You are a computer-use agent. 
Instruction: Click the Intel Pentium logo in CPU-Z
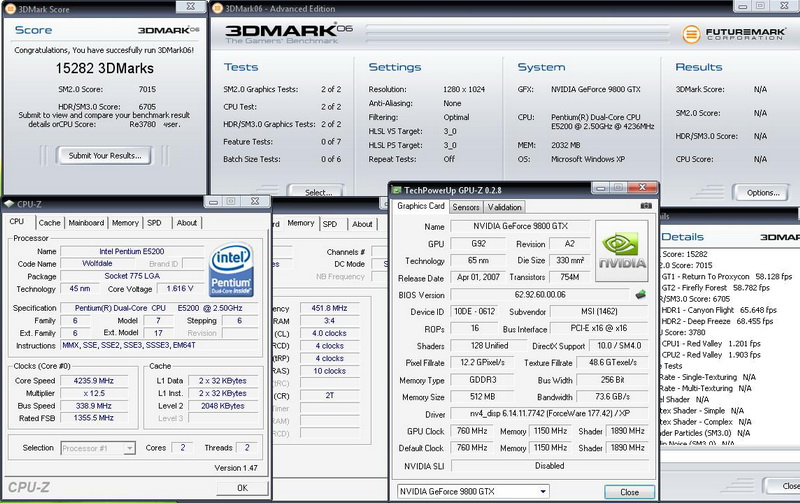point(232,270)
